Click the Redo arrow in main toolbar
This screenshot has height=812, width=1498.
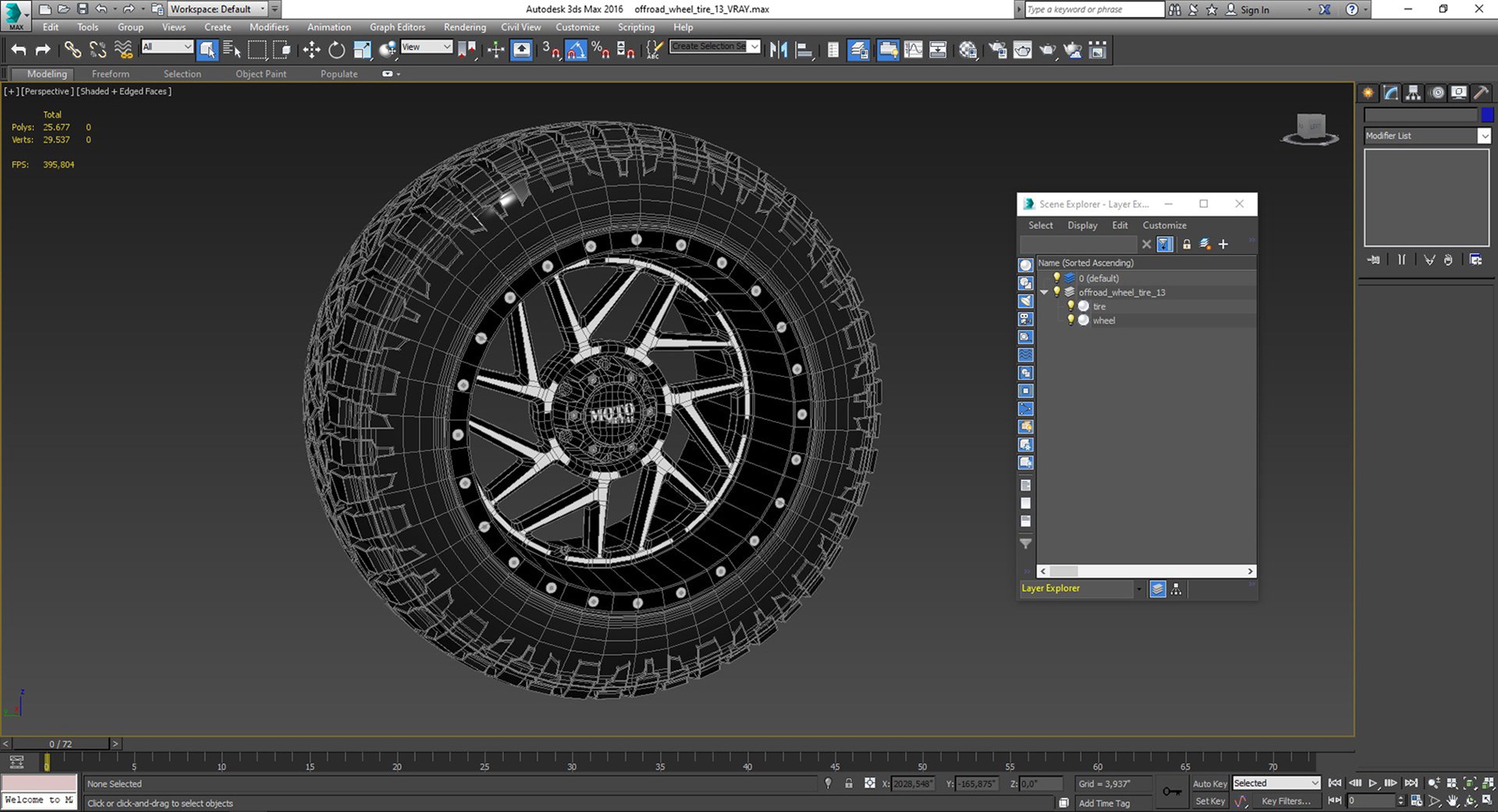coord(44,50)
